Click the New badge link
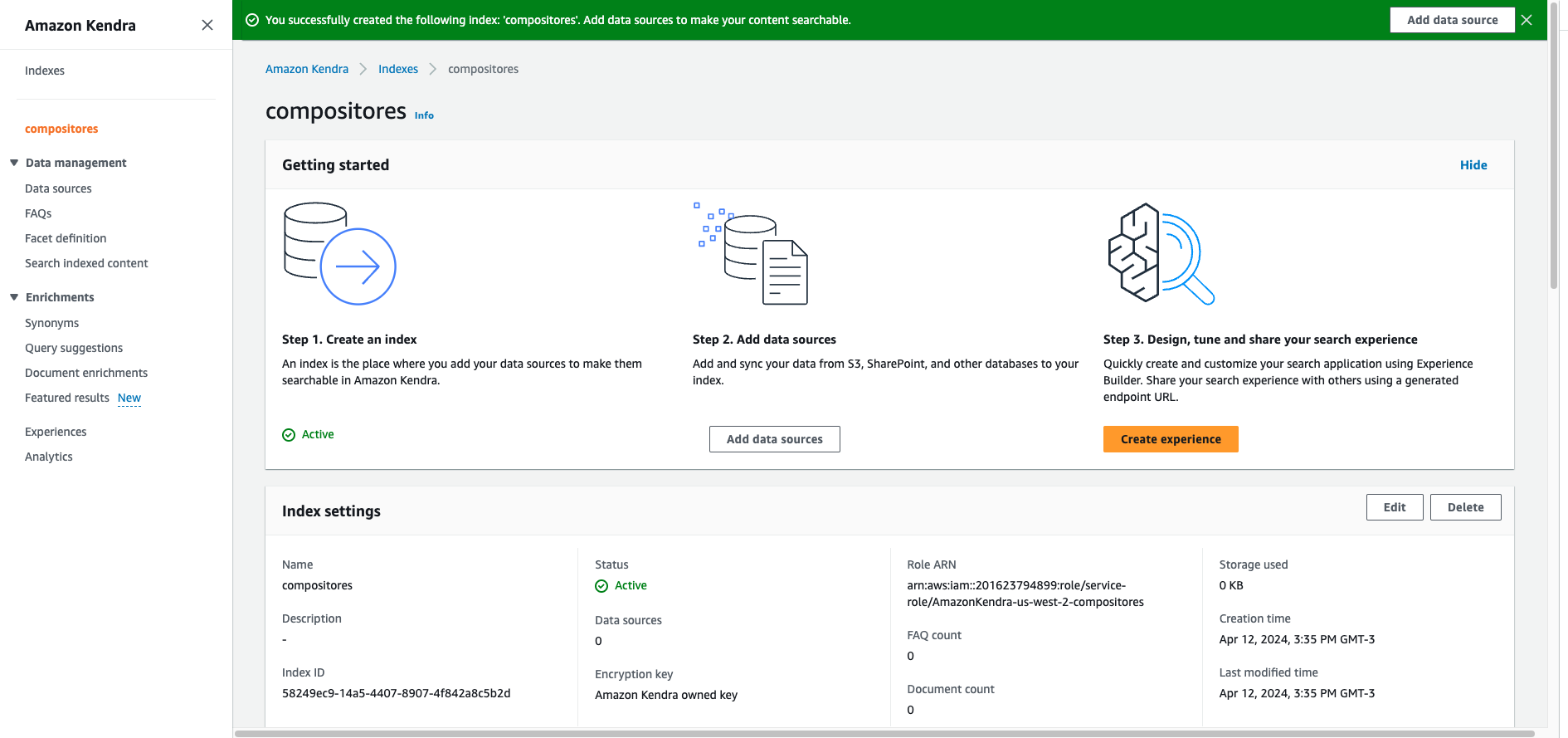The image size is (1568, 738). (129, 398)
